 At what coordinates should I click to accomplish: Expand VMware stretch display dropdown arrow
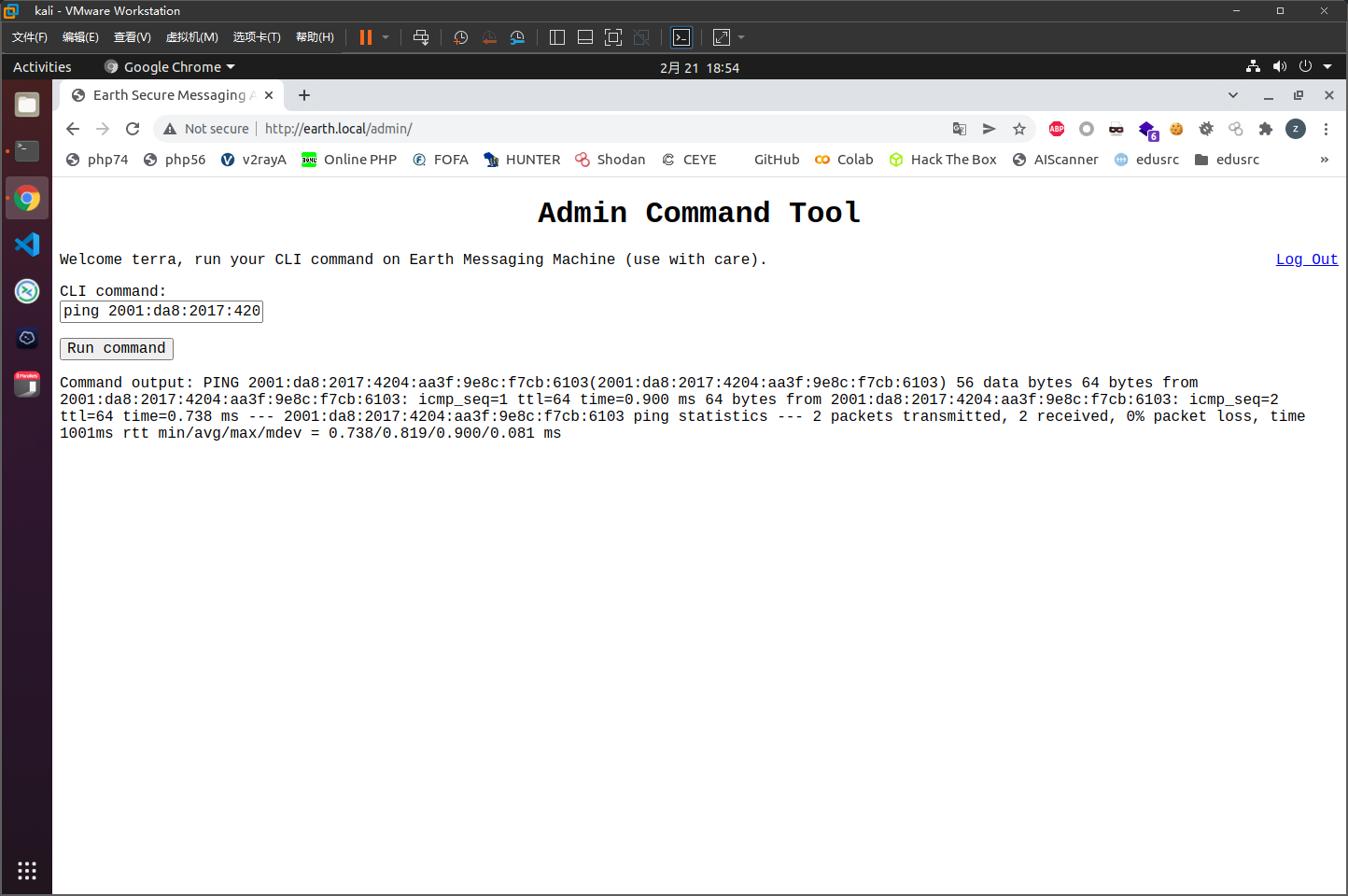click(741, 37)
